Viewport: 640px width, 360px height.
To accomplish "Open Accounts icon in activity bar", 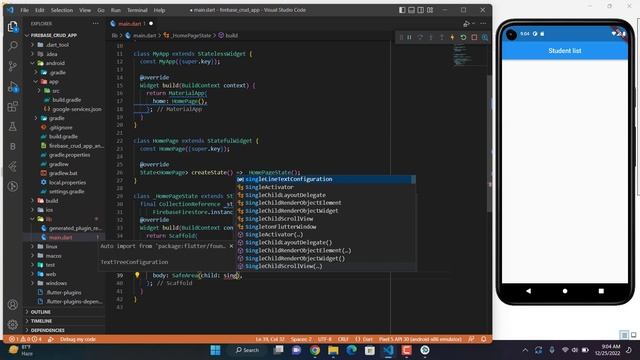I will click(x=13, y=304).
